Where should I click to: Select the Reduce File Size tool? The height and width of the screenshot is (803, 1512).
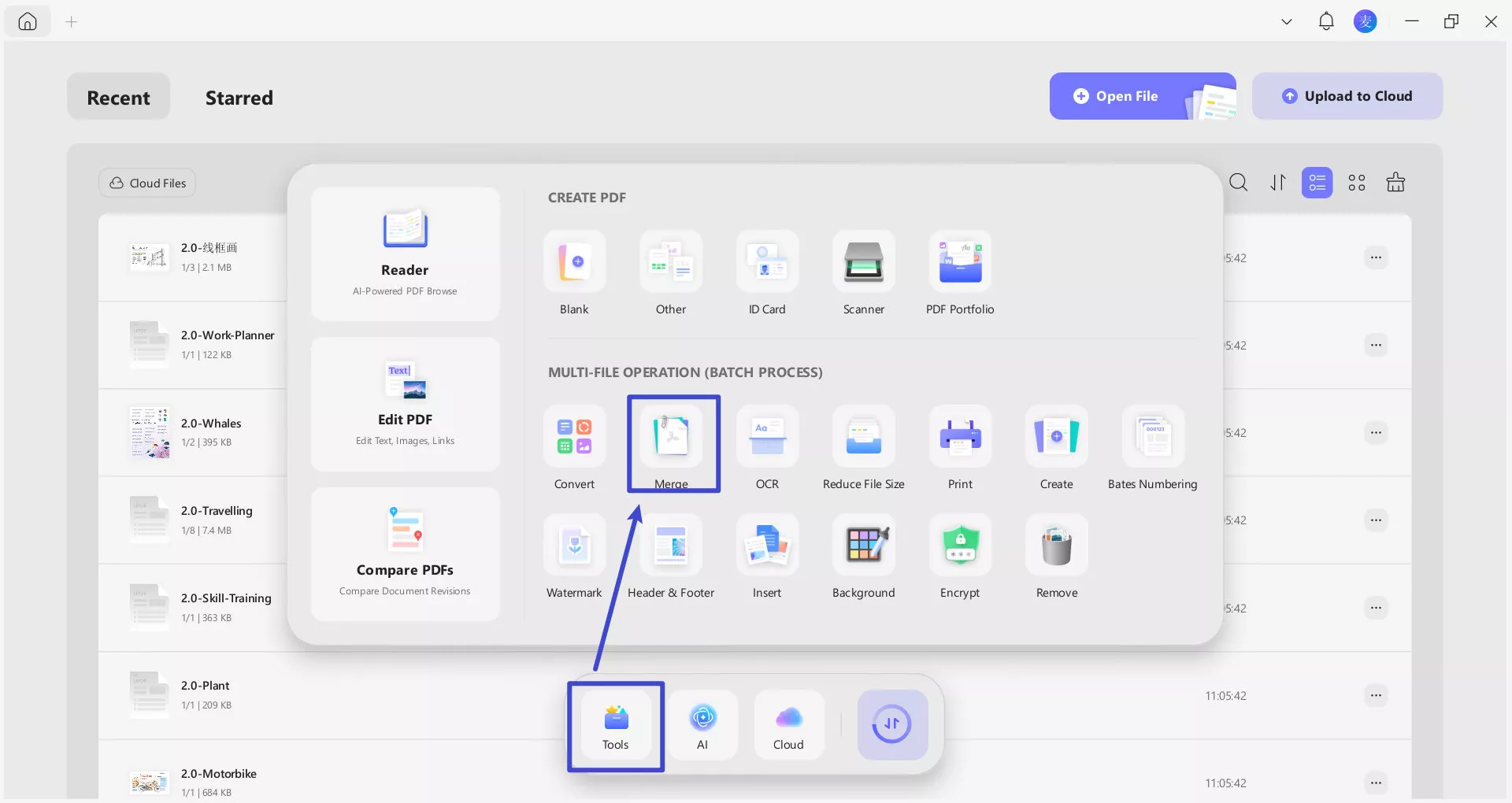coord(863,444)
